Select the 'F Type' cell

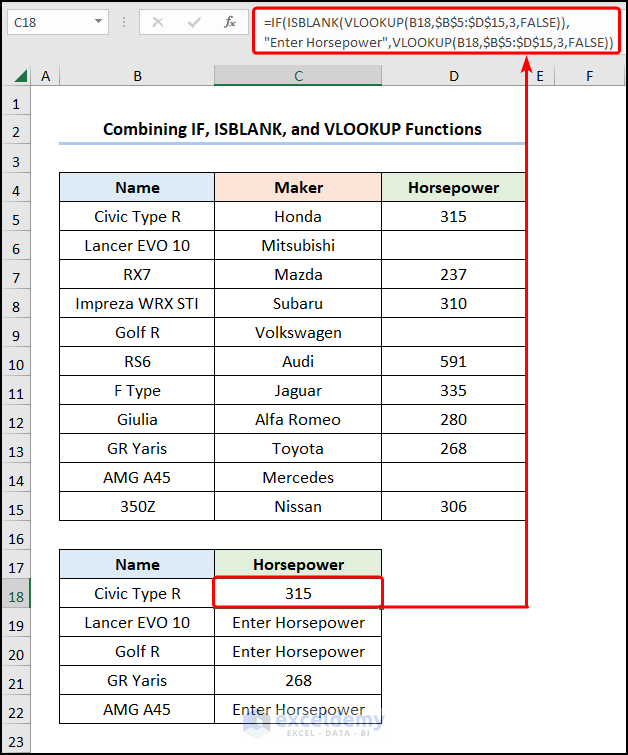click(x=137, y=391)
